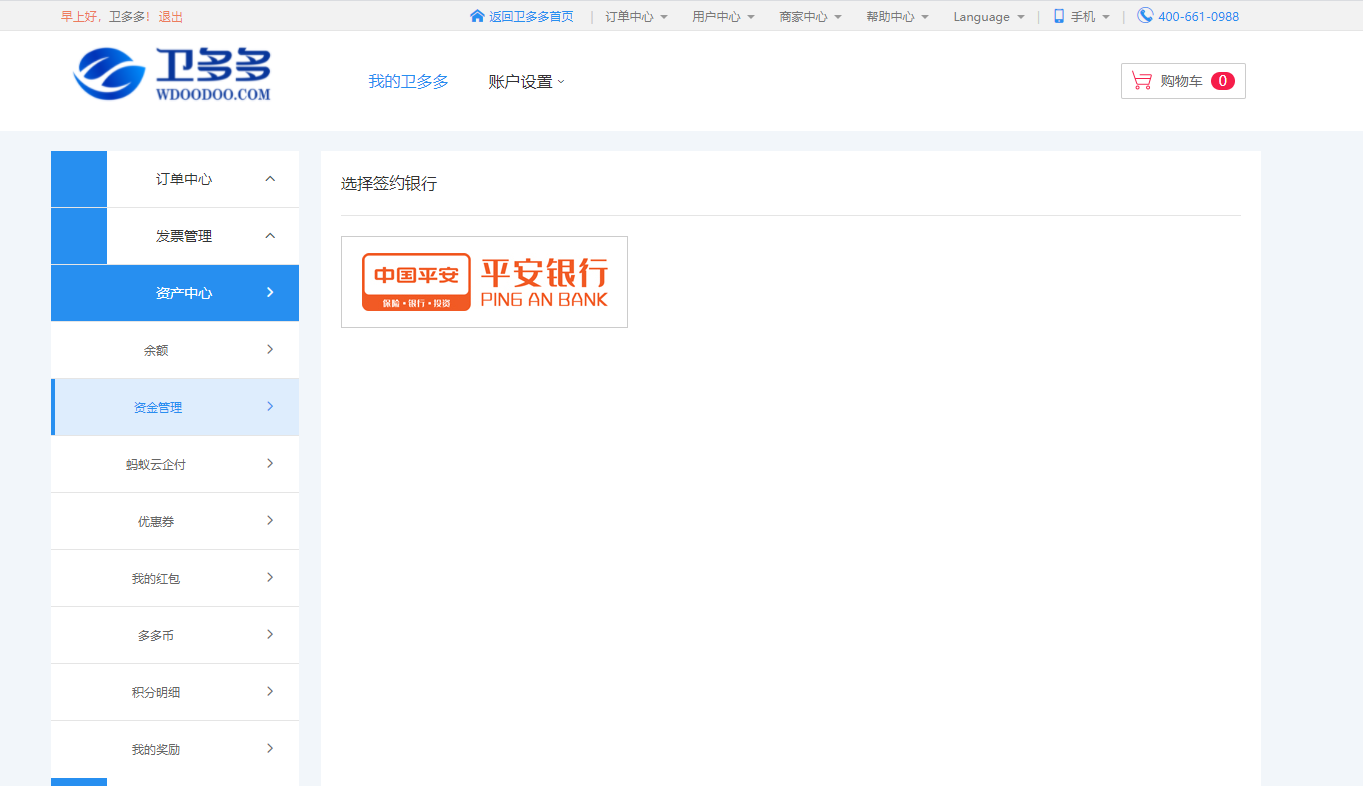
Task: Select the 平安银行 Ping An Bank option
Action: click(484, 282)
